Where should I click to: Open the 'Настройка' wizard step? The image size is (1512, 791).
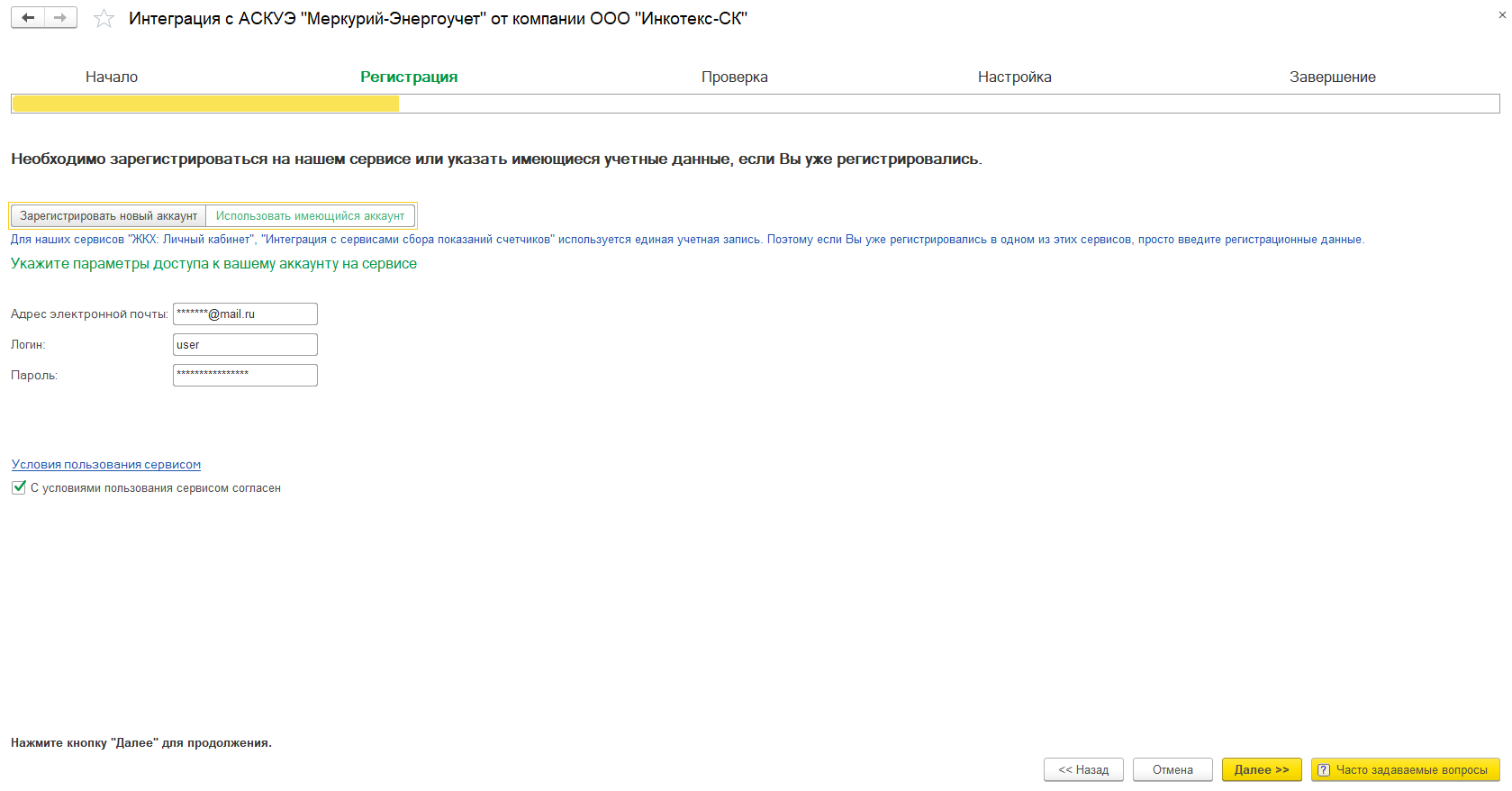(x=1015, y=77)
